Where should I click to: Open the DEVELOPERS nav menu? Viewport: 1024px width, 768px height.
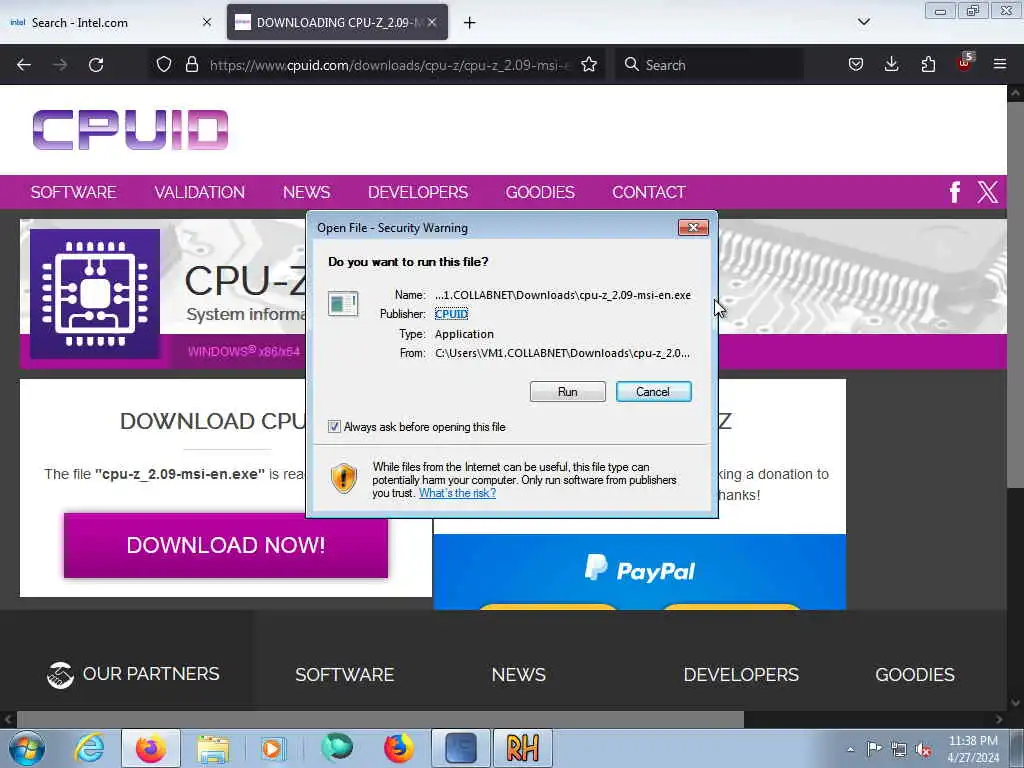(418, 192)
